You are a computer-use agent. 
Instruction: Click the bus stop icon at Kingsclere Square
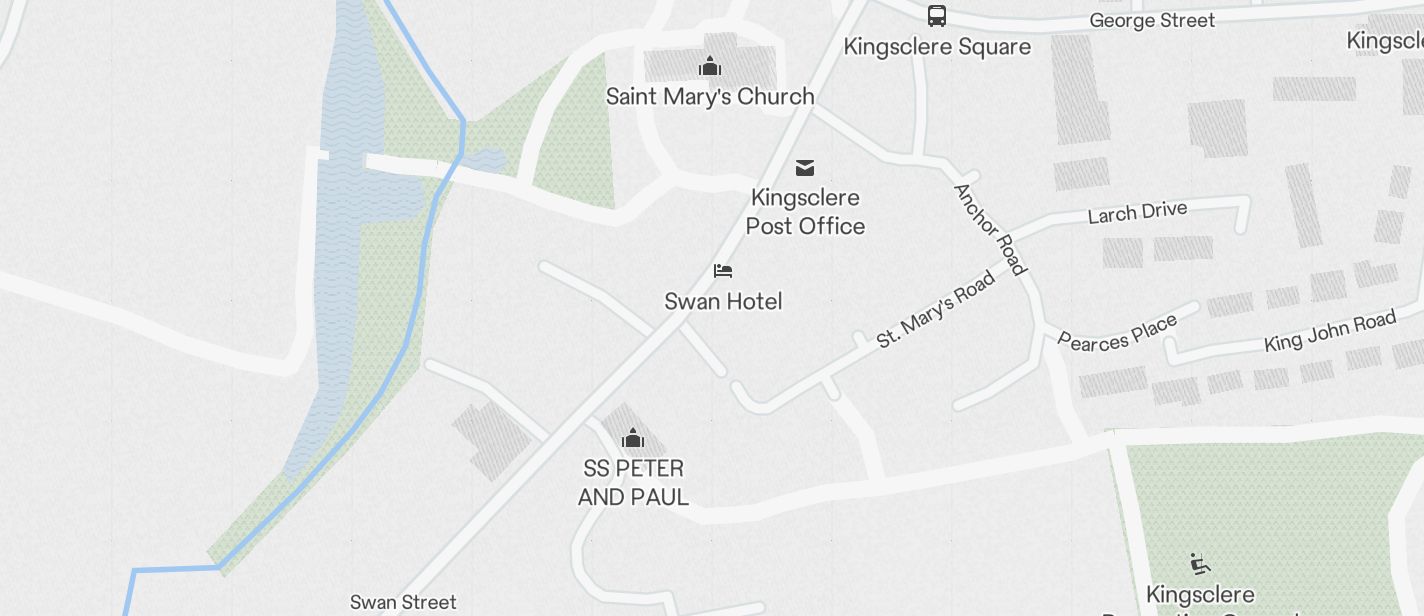(937, 15)
